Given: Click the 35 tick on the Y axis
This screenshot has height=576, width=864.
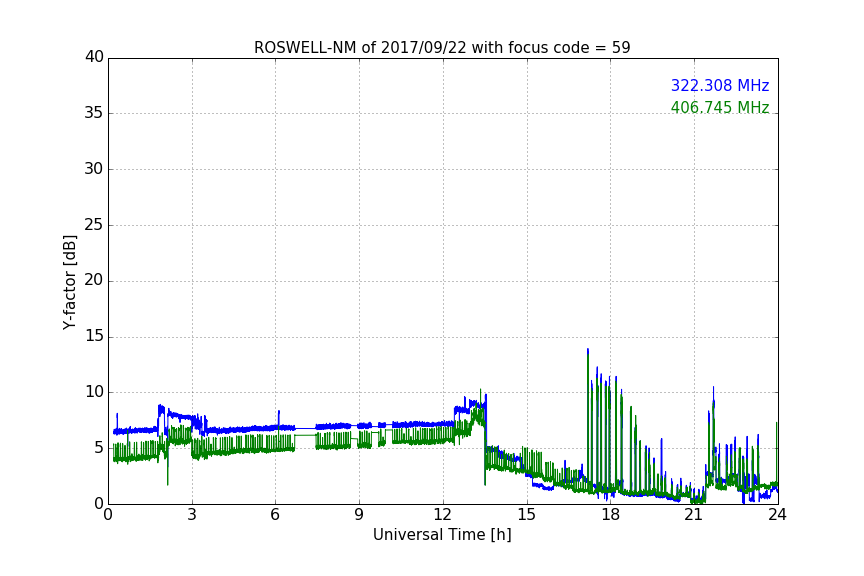Looking at the screenshot, I should [x=94, y=113].
